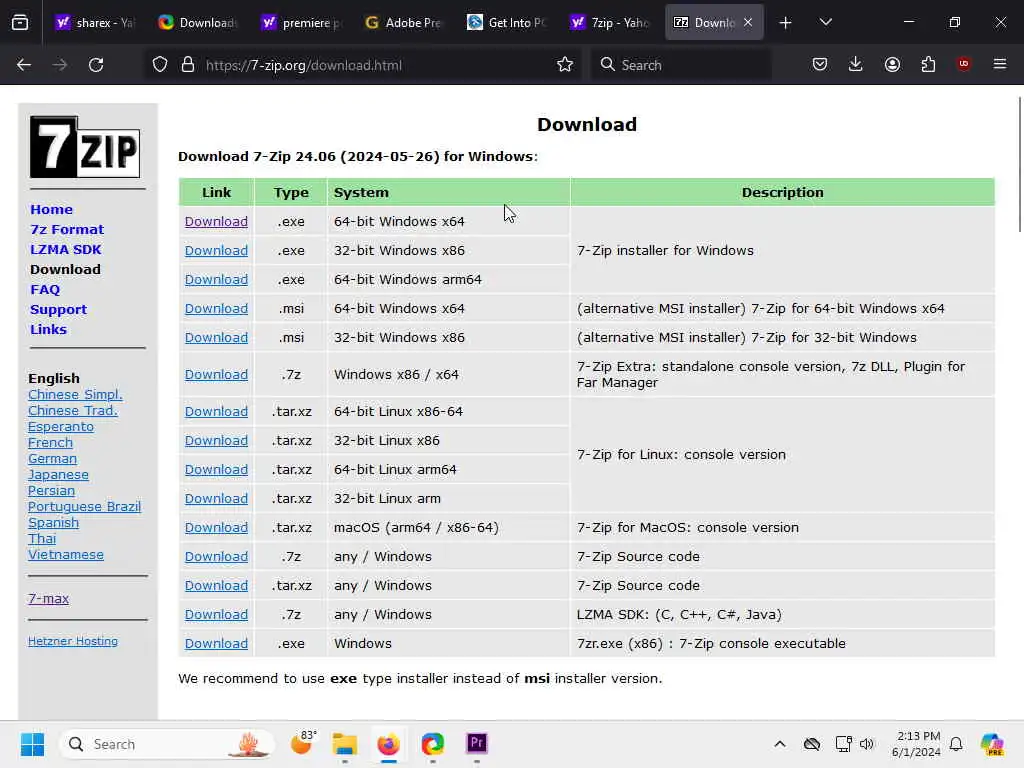1024x768 pixels.
Task: Open the Firefox downloads panel
Action: [856, 64]
